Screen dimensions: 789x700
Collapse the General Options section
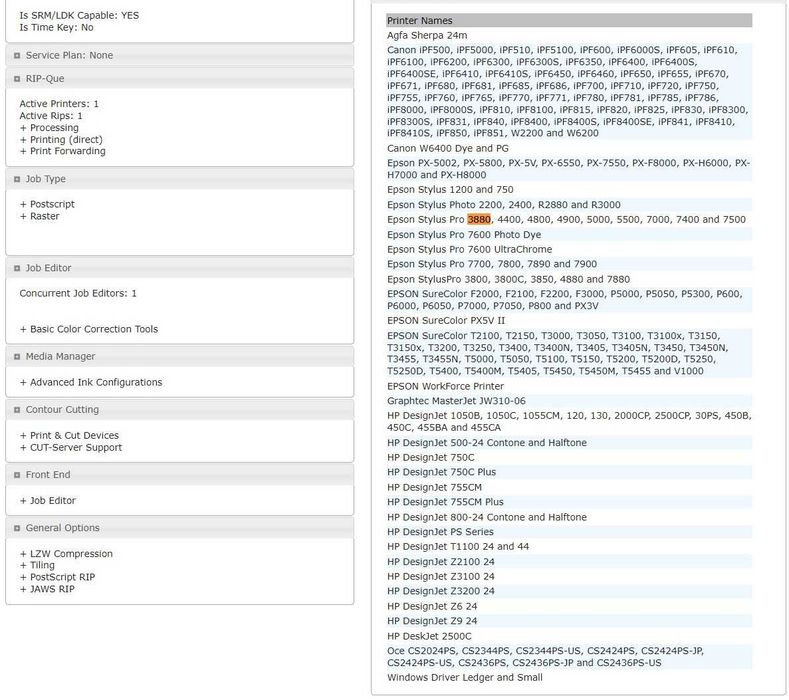[x=17, y=528]
